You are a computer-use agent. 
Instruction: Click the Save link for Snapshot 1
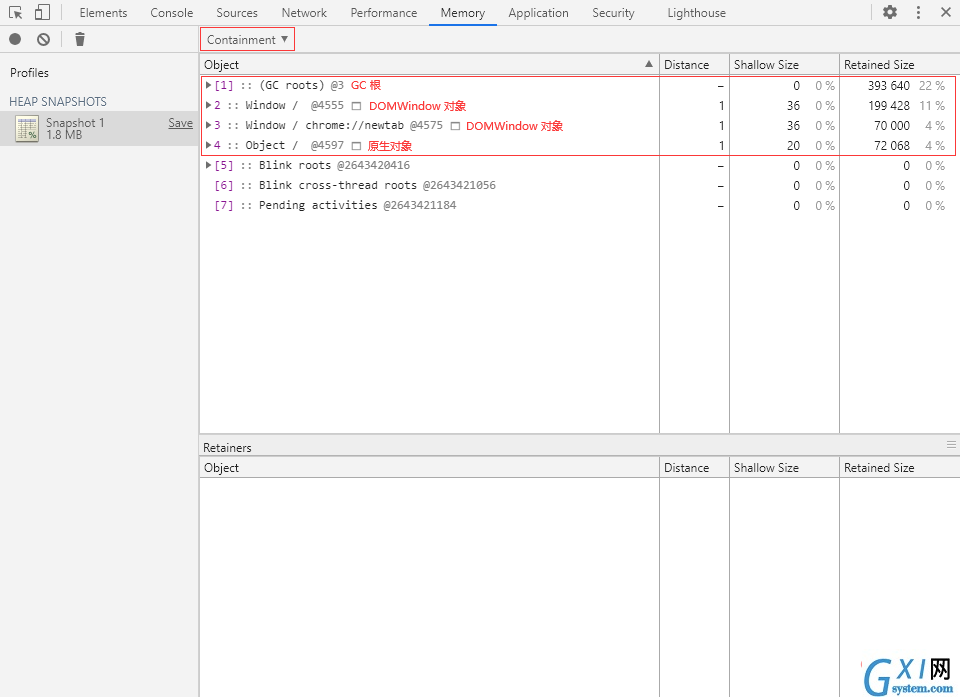coord(181,123)
